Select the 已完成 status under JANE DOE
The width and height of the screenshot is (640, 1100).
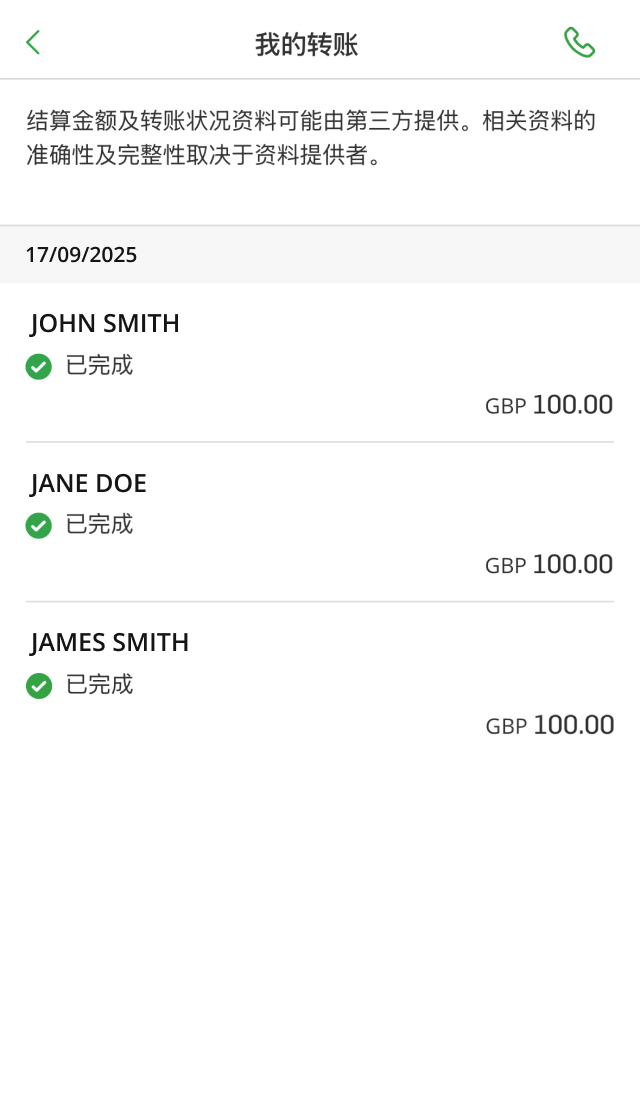pyautogui.click(x=99, y=525)
